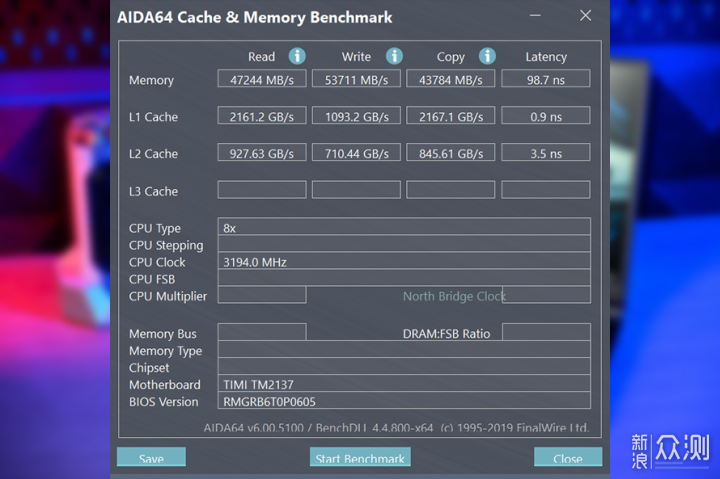This screenshot has width=720, height=479.
Task: Click the Copy column header
Action: [x=450, y=57]
